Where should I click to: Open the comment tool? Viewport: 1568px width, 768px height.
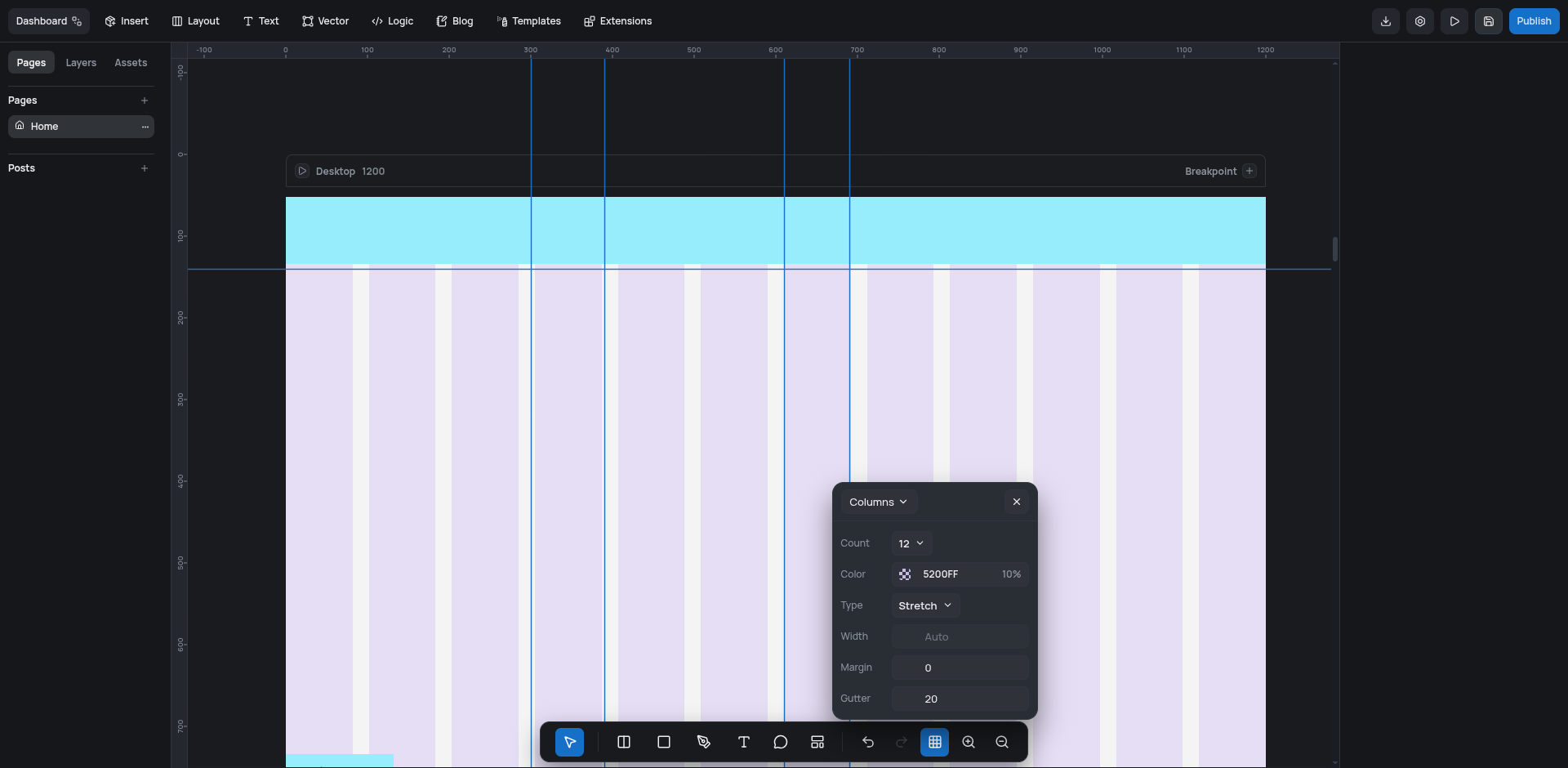(x=780, y=742)
